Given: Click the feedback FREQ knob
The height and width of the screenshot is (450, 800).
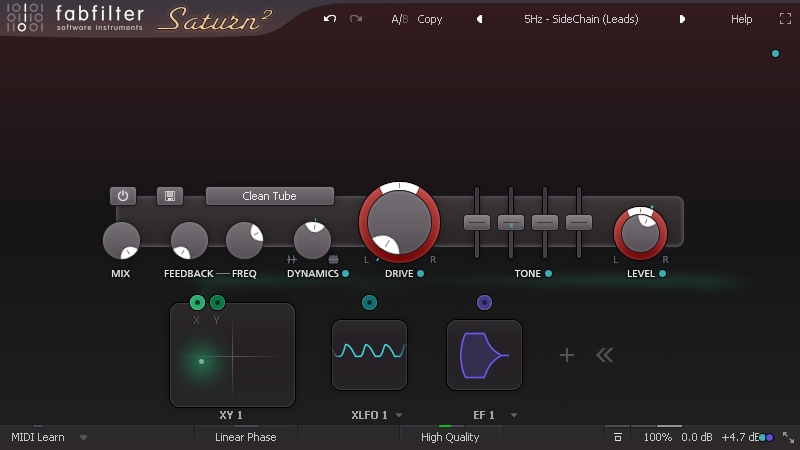Looking at the screenshot, I should coord(244,240).
